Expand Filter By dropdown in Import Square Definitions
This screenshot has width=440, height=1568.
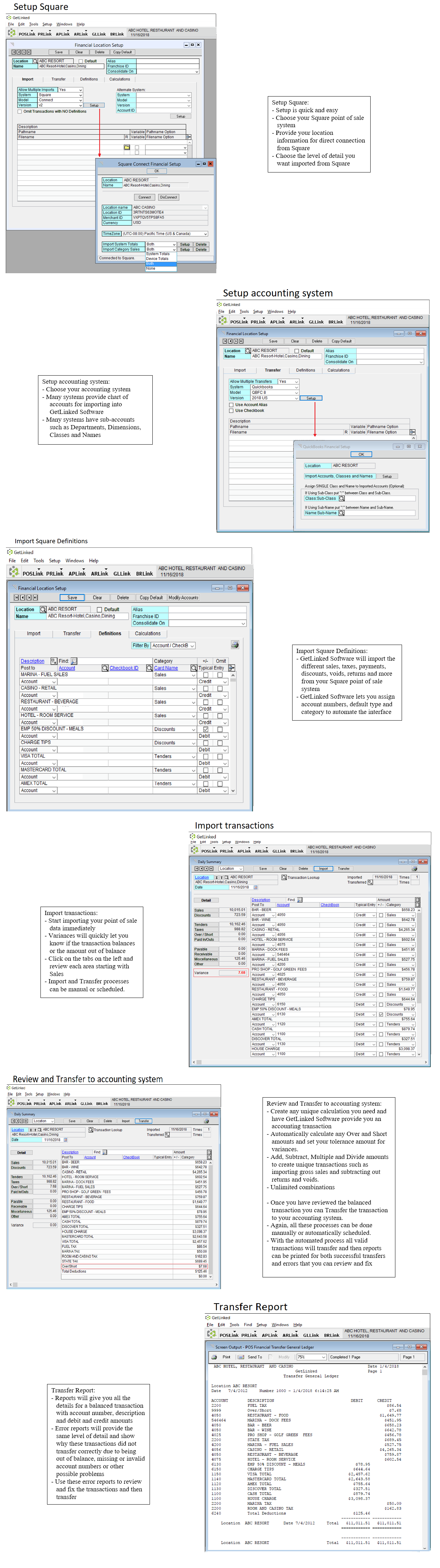(192, 645)
